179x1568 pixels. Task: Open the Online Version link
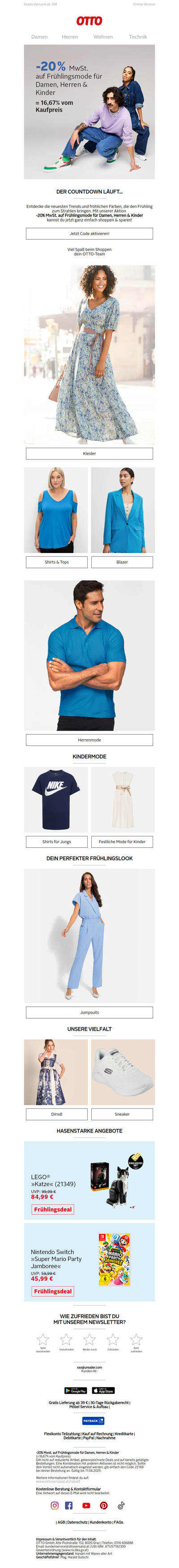point(144,4)
